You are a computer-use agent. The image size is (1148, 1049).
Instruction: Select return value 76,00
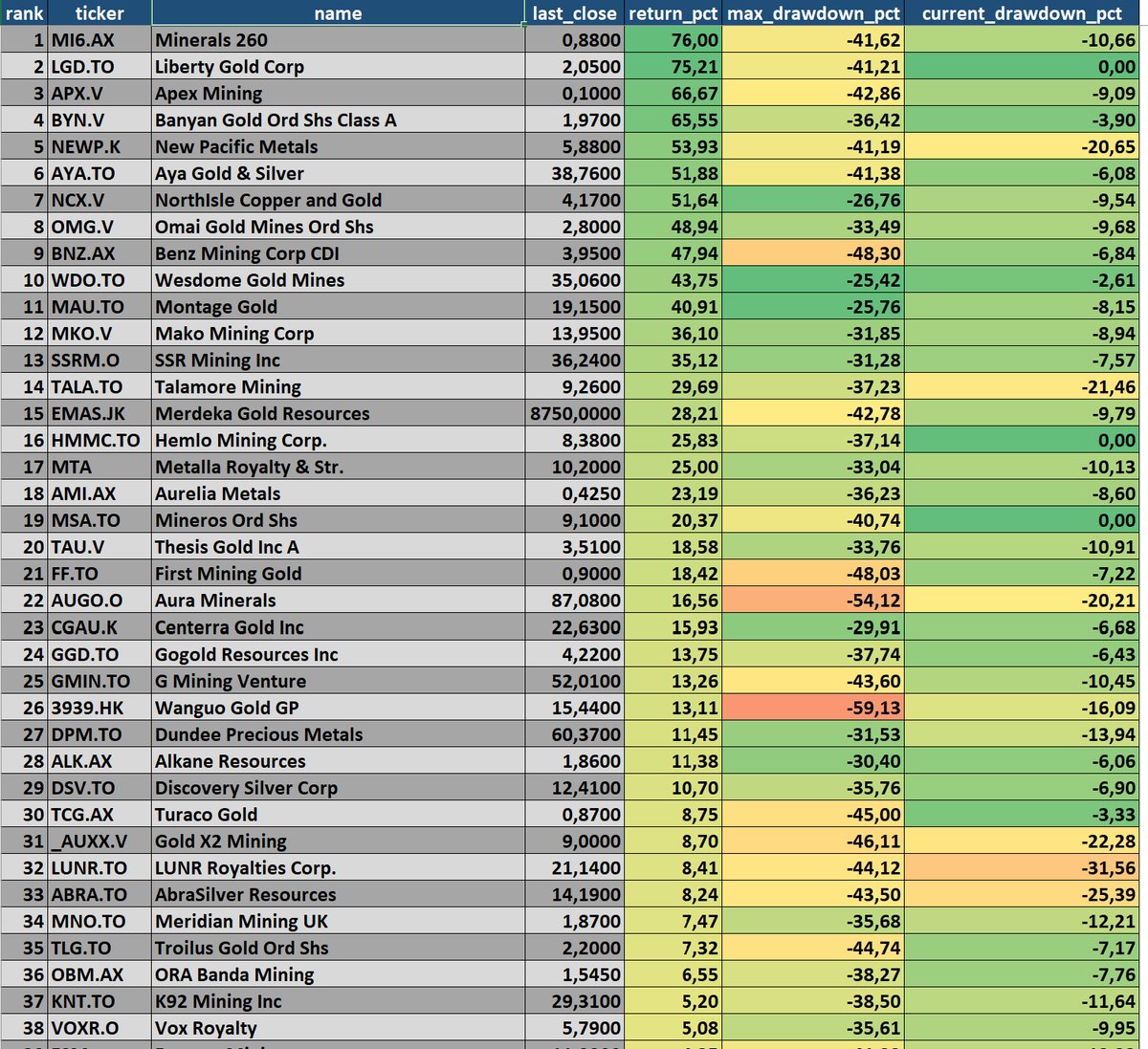[673, 40]
